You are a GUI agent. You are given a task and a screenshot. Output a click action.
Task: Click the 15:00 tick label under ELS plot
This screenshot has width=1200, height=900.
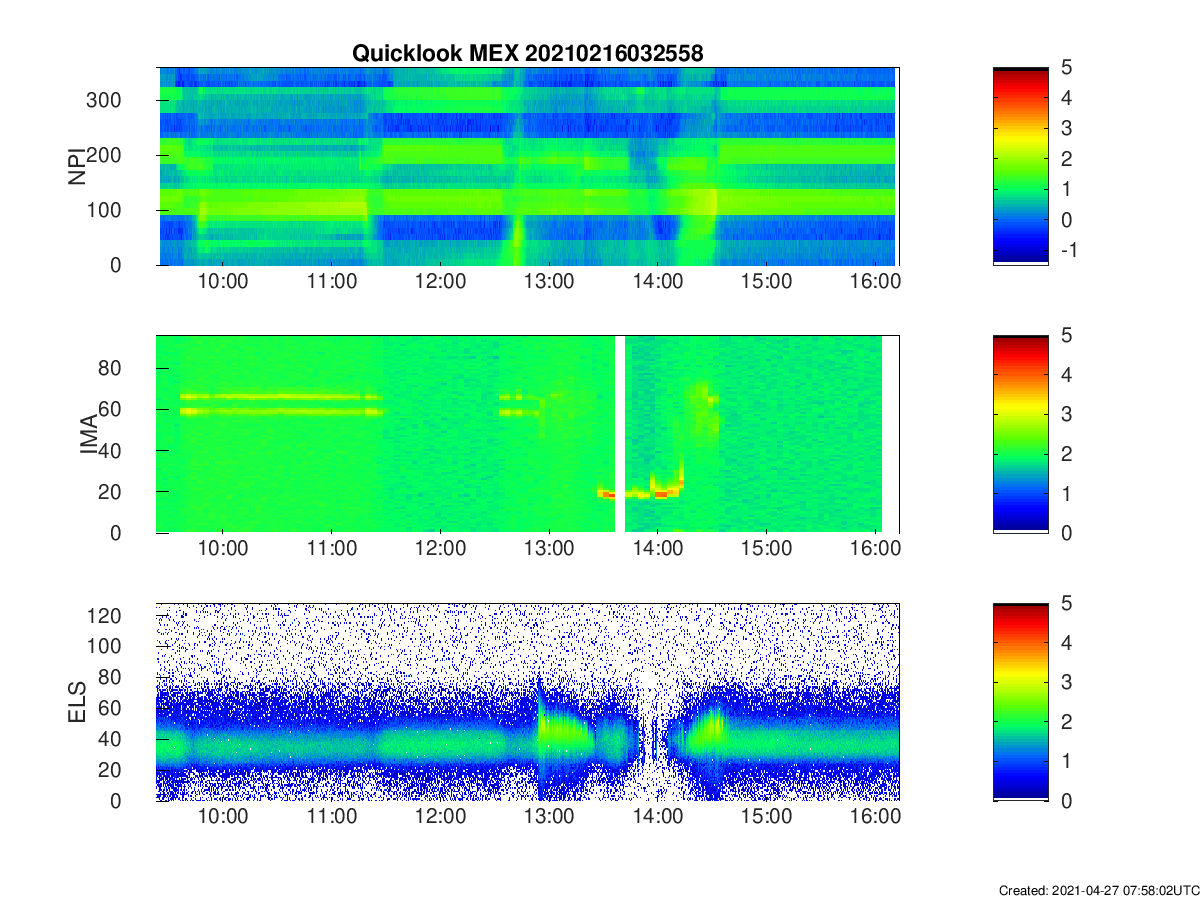(x=766, y=817)
